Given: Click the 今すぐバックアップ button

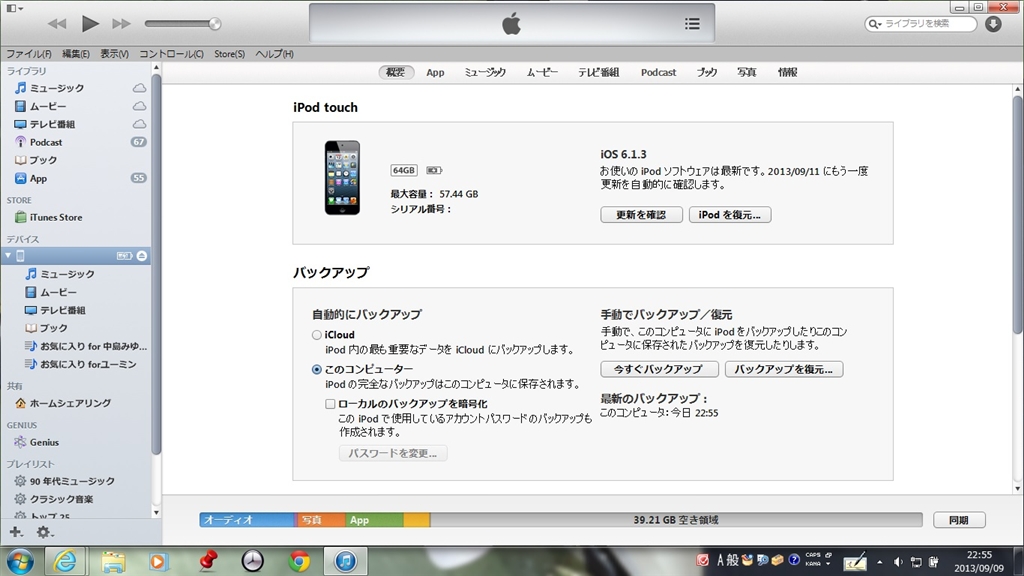Looking at the screenshot, I should [x=659, y=370].
